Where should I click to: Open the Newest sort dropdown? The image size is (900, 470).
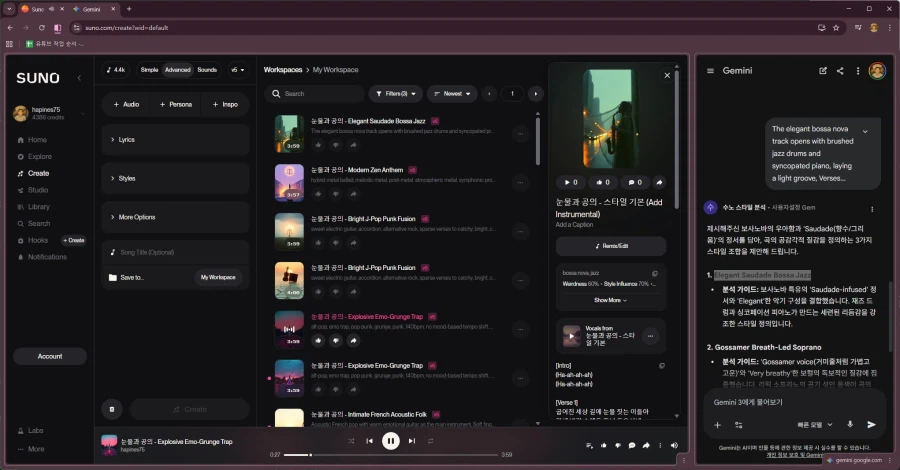tap(451, 94)
